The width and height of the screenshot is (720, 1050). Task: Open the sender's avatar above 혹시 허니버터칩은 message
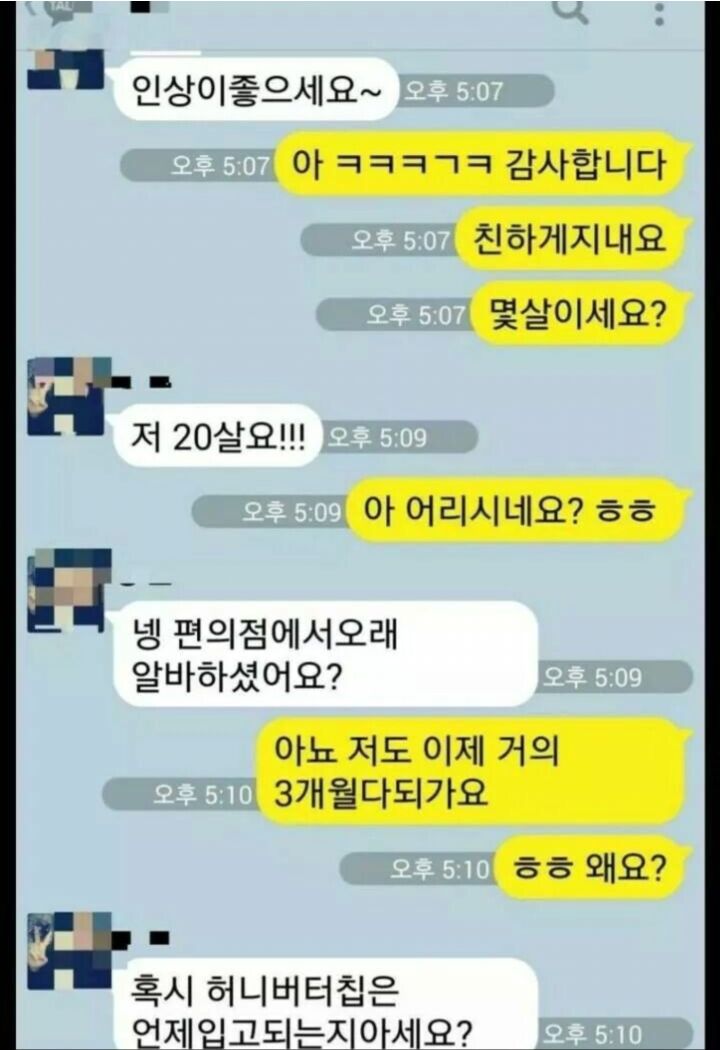pyautogui.click(x=68, y=951)
